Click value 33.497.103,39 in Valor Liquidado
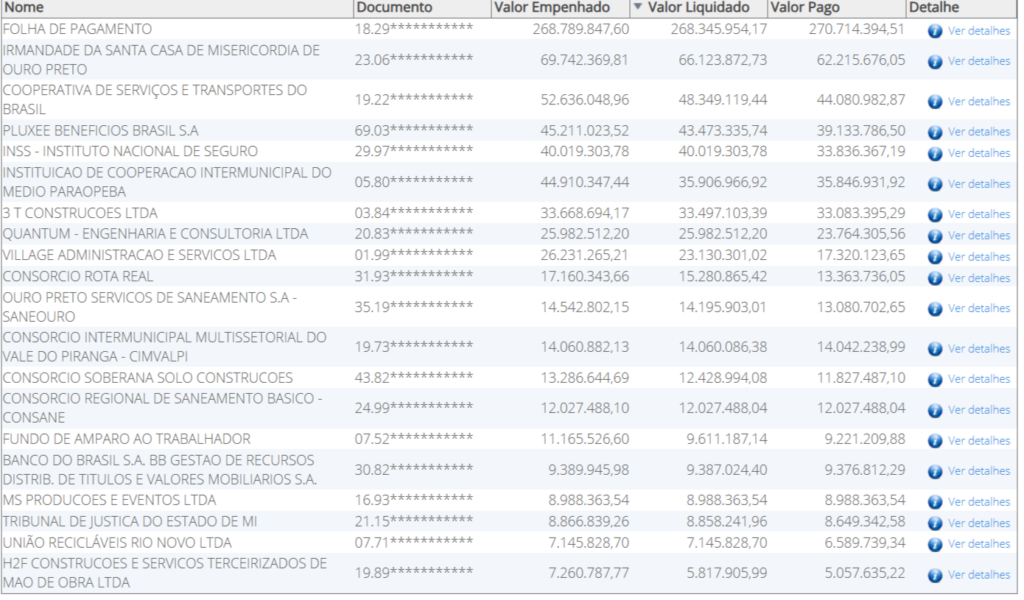Viewport: 1024px width, 600px height. (x=722, y=213)
